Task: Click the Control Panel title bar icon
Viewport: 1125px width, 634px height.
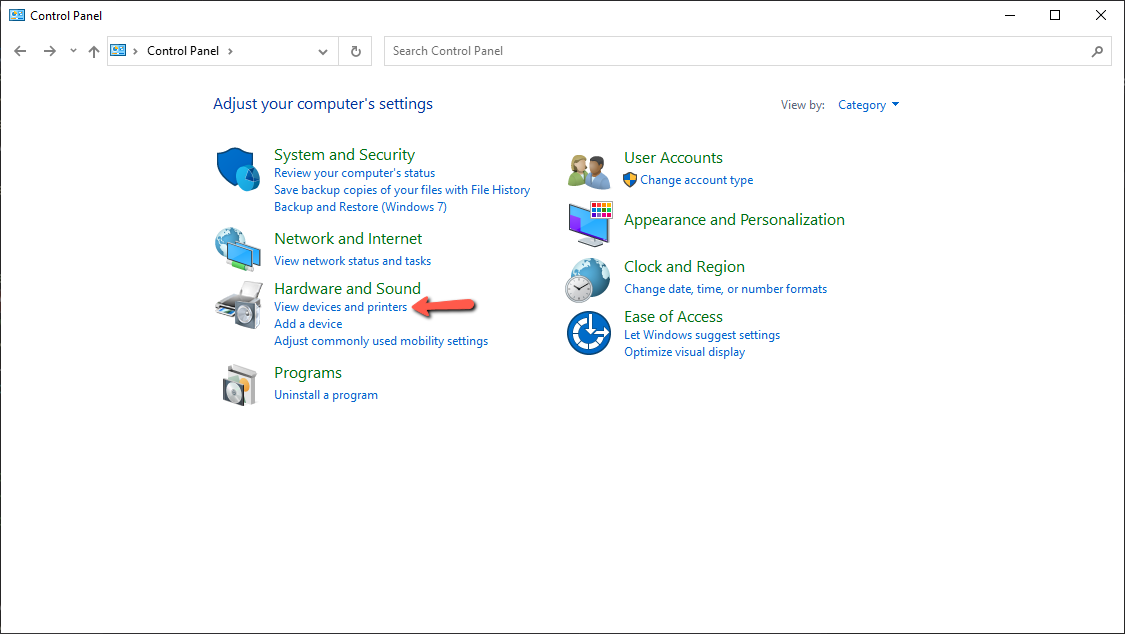Action: click(17, 15)
